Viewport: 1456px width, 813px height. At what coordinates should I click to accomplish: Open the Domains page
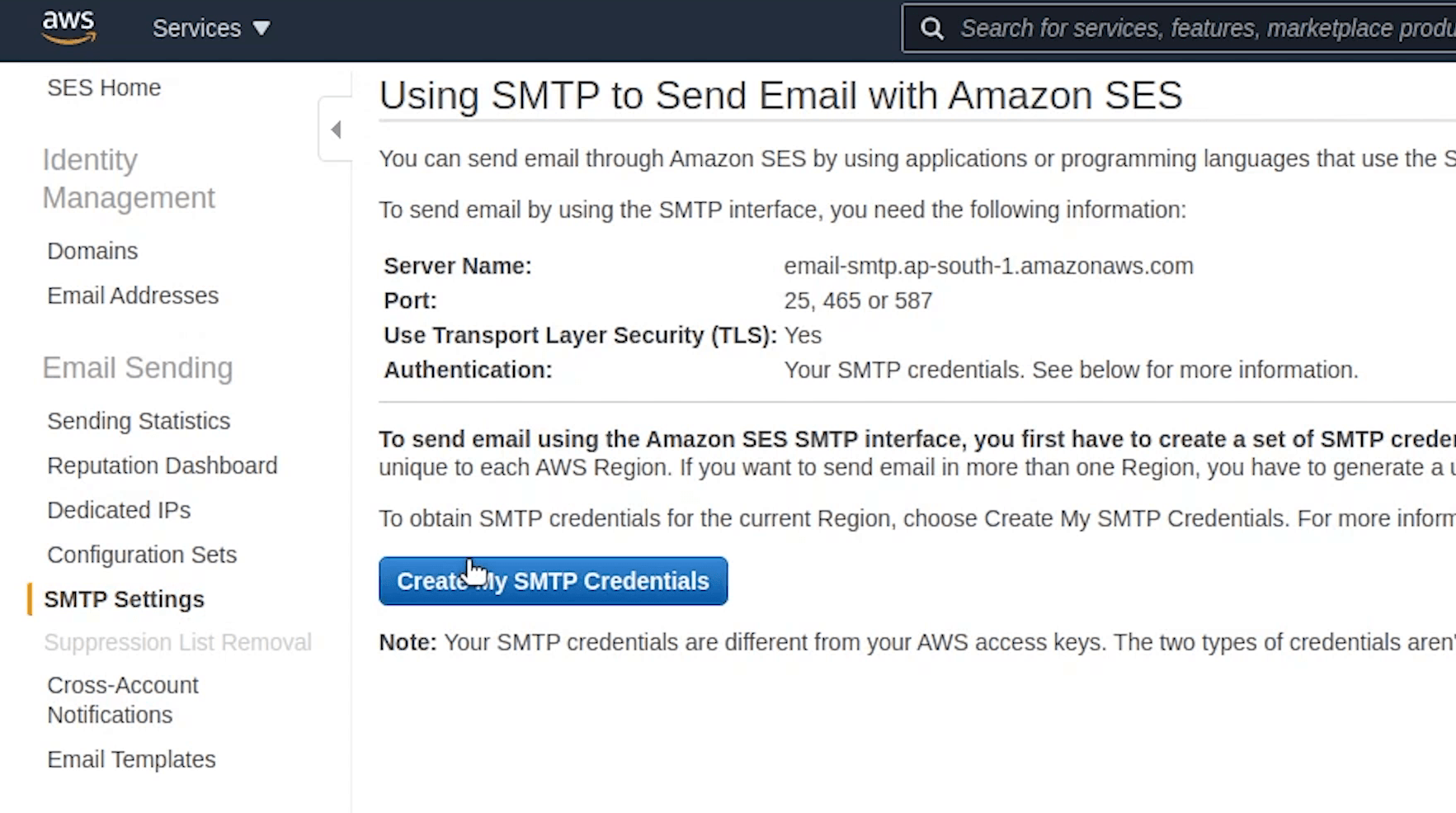pyautogui.click(x=92, y=251)
